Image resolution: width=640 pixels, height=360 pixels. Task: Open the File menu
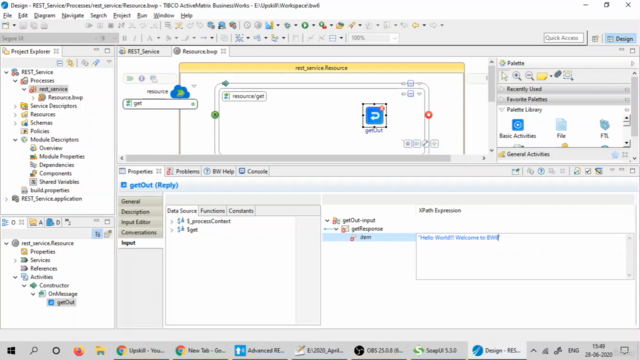7,16
